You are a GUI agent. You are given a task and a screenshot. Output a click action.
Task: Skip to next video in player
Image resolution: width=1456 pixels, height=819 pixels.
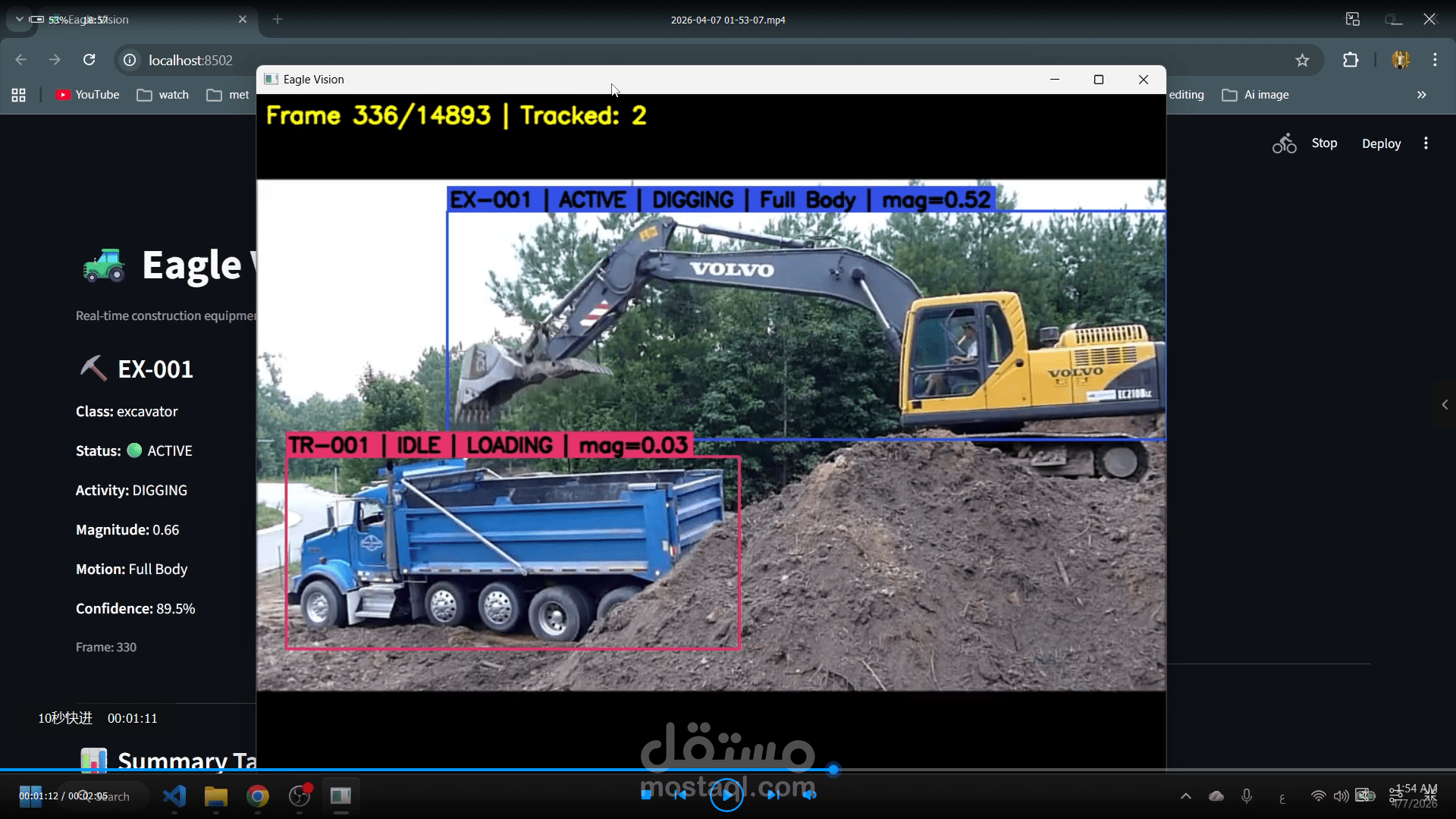[773, 795]
